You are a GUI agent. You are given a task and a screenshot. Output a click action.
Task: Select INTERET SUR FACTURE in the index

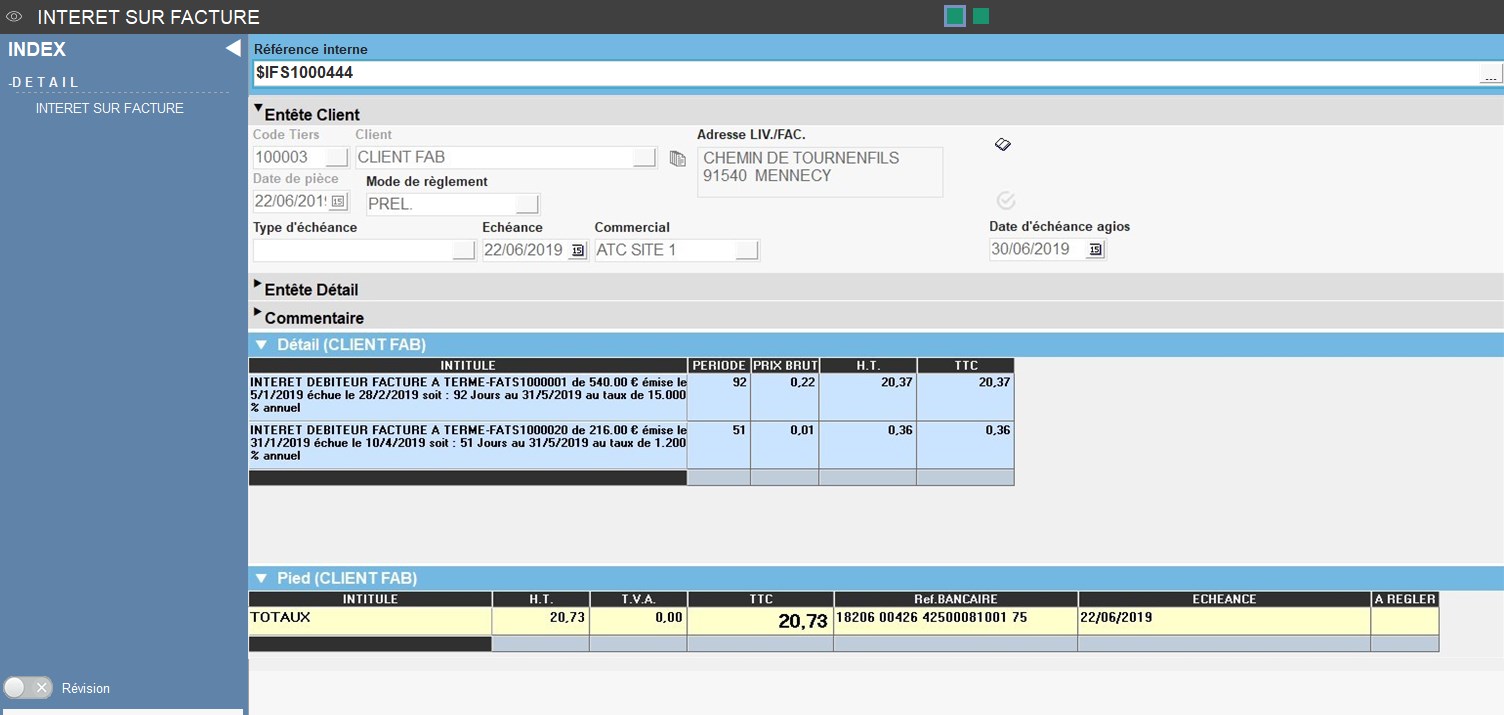(x=110, y=108)
